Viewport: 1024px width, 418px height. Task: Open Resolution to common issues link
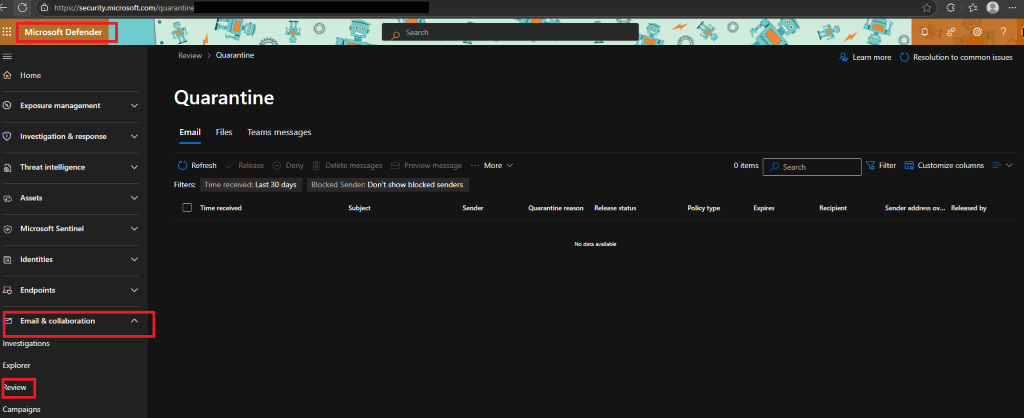[957, 57]
